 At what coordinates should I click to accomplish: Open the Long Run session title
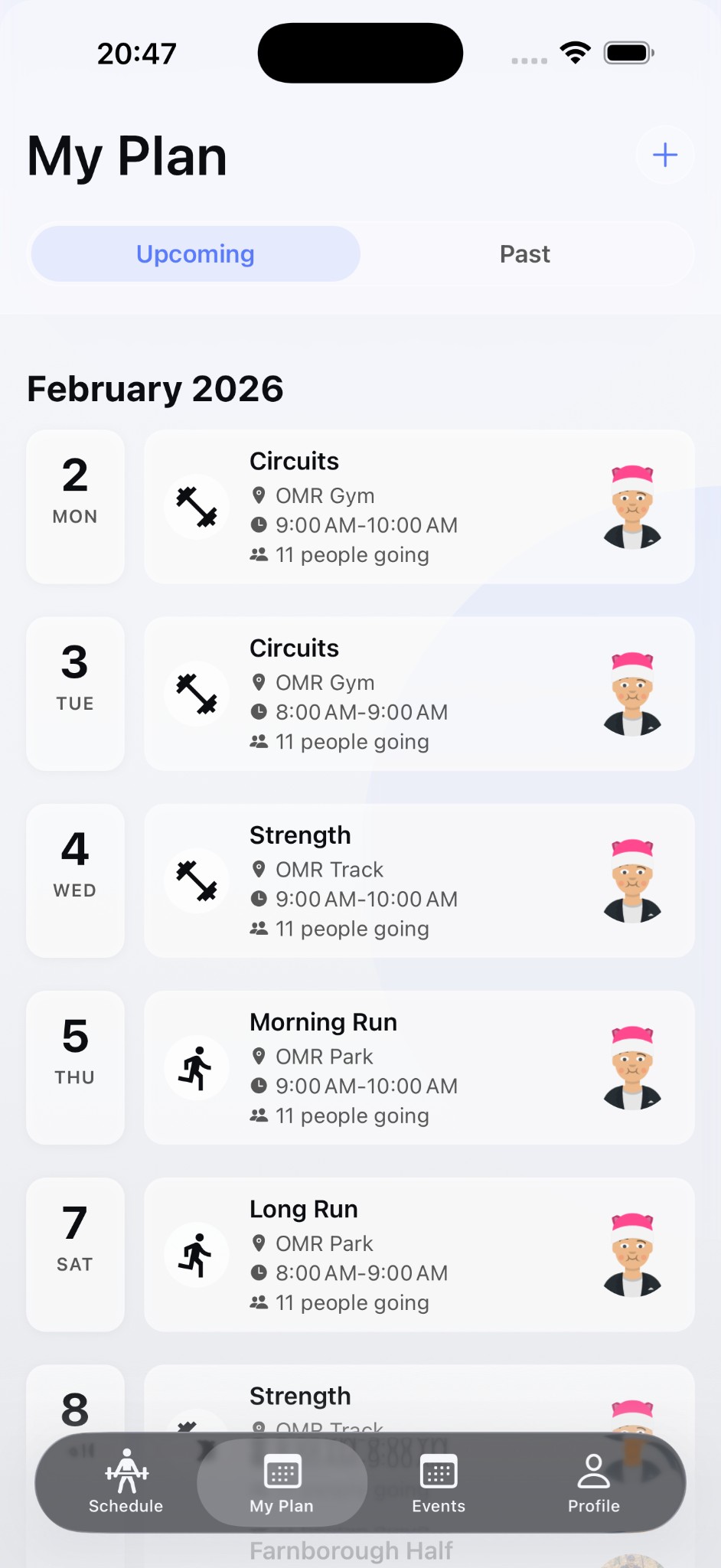click(304, 1209)
